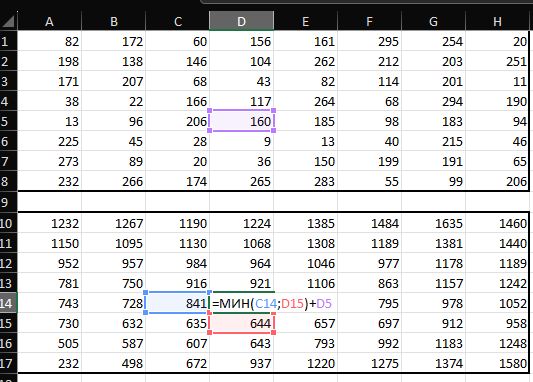Click cell A6 with value 225
The height and width of the screenshot is (382, 533).
pyautogui.click(x=49, y=141)
